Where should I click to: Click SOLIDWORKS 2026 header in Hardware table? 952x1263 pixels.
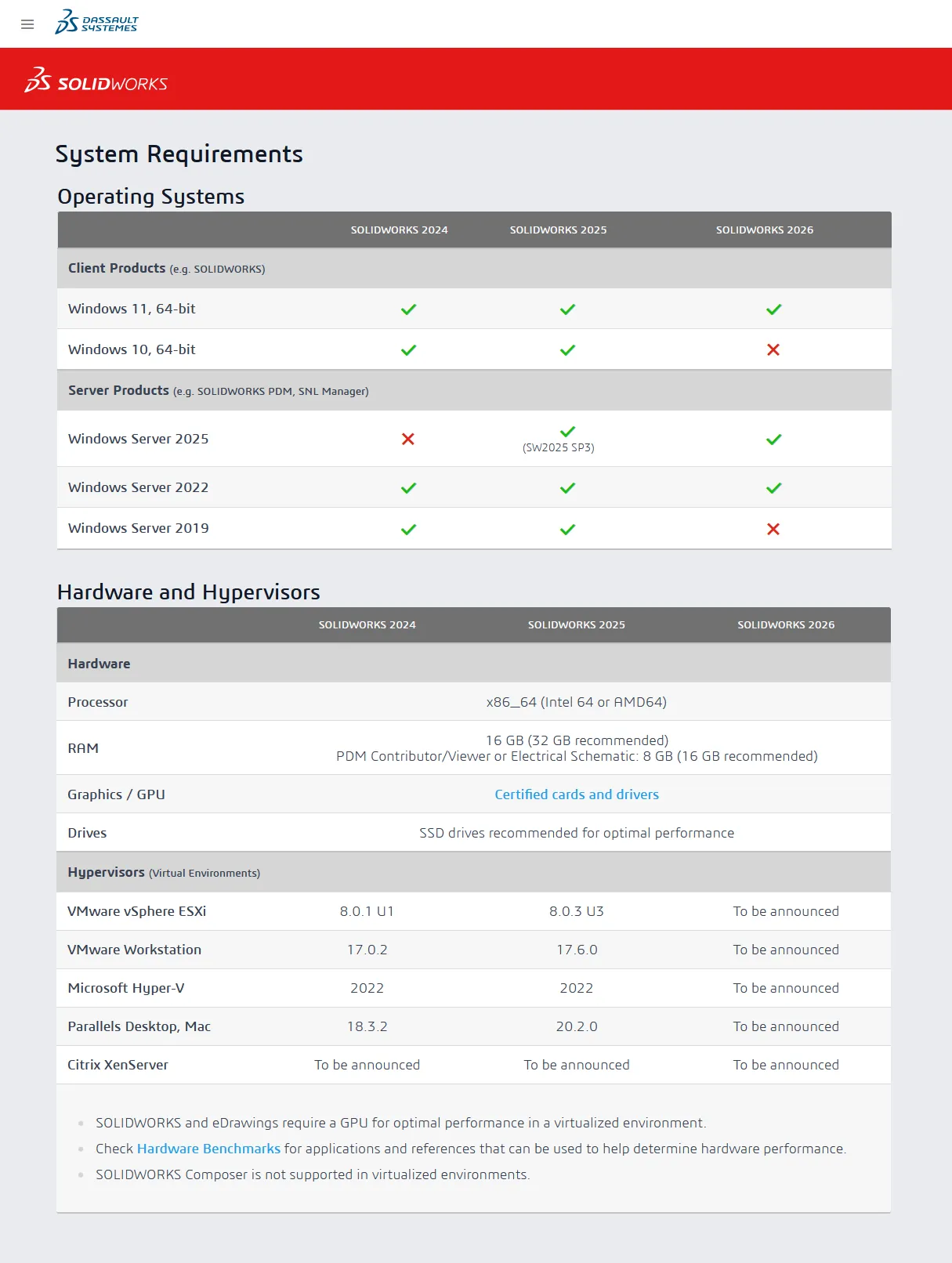pyautogui.click(x=786, y=624)
